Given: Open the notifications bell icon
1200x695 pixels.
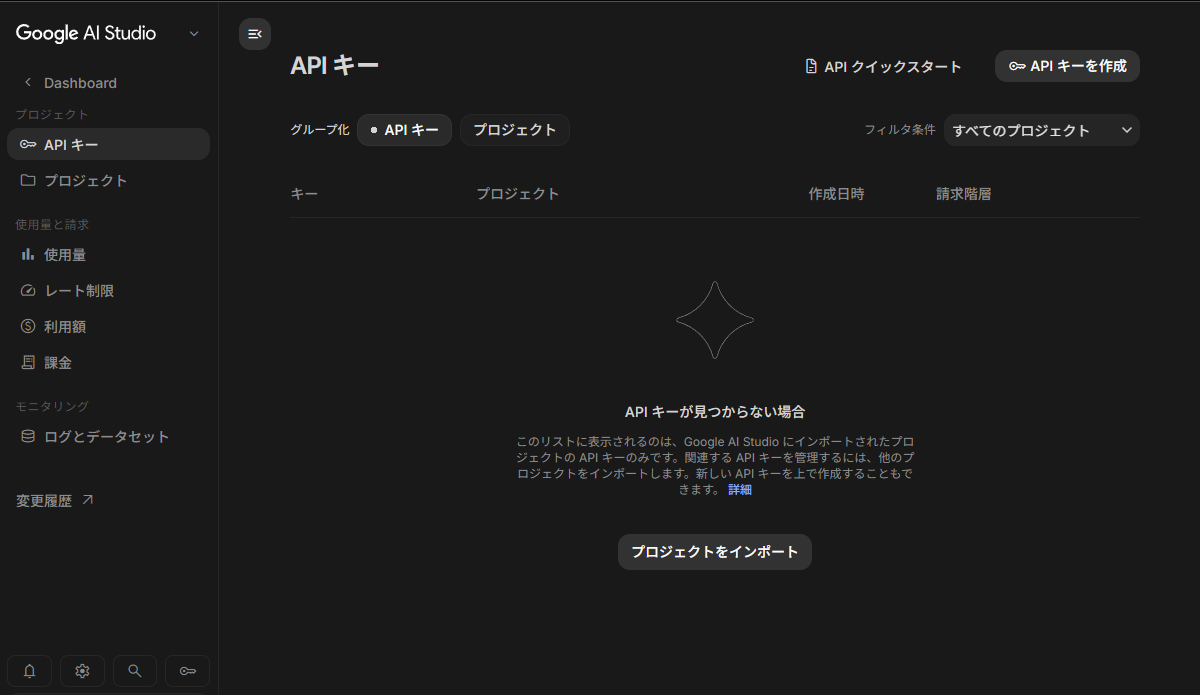Looking at the screenshot, I should point(30,671).
